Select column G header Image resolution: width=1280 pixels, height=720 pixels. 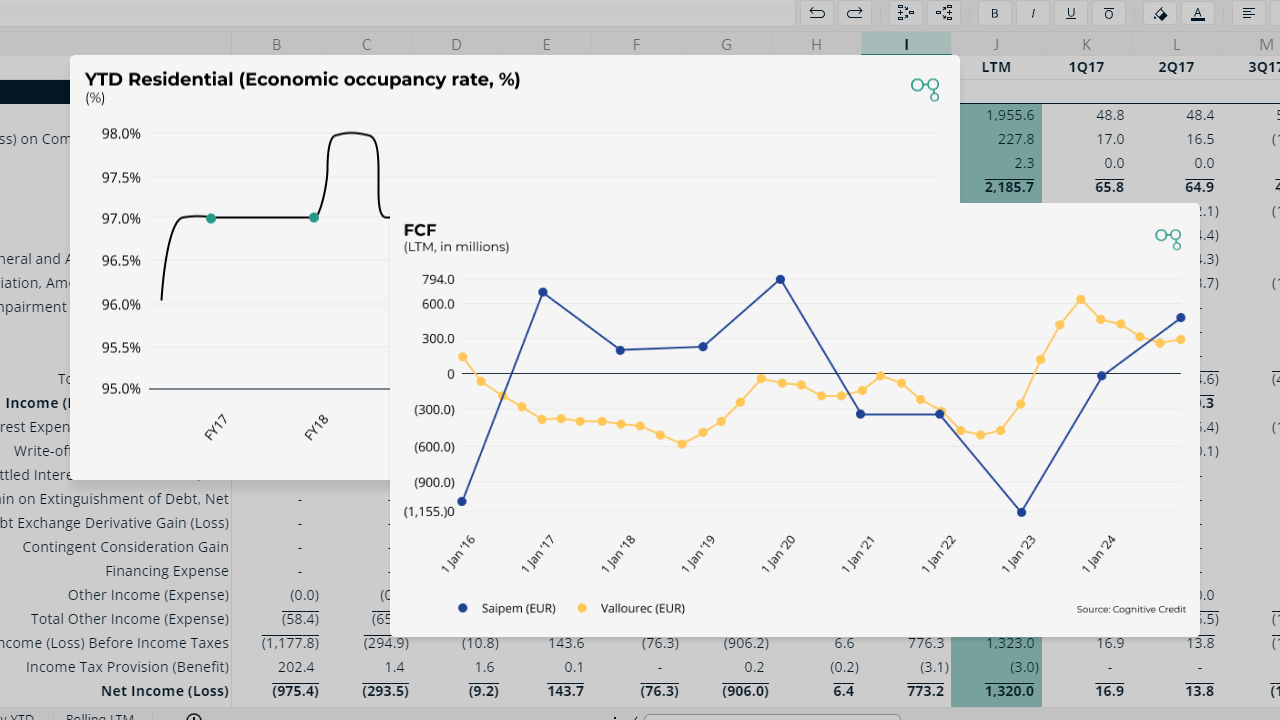click(x=726, y=44)
